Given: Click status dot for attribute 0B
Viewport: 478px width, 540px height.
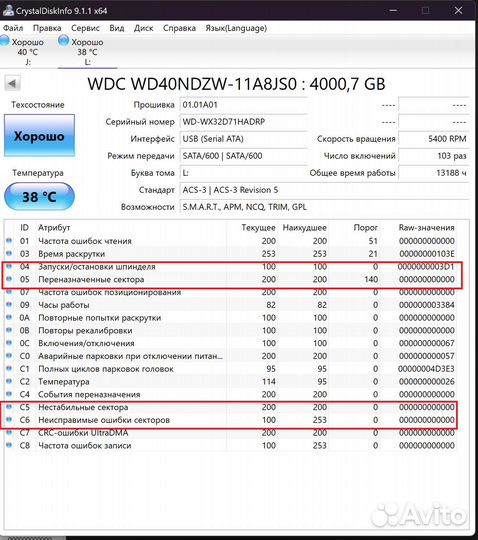Looking at the screenshot, I should click(x=9, y=330).
